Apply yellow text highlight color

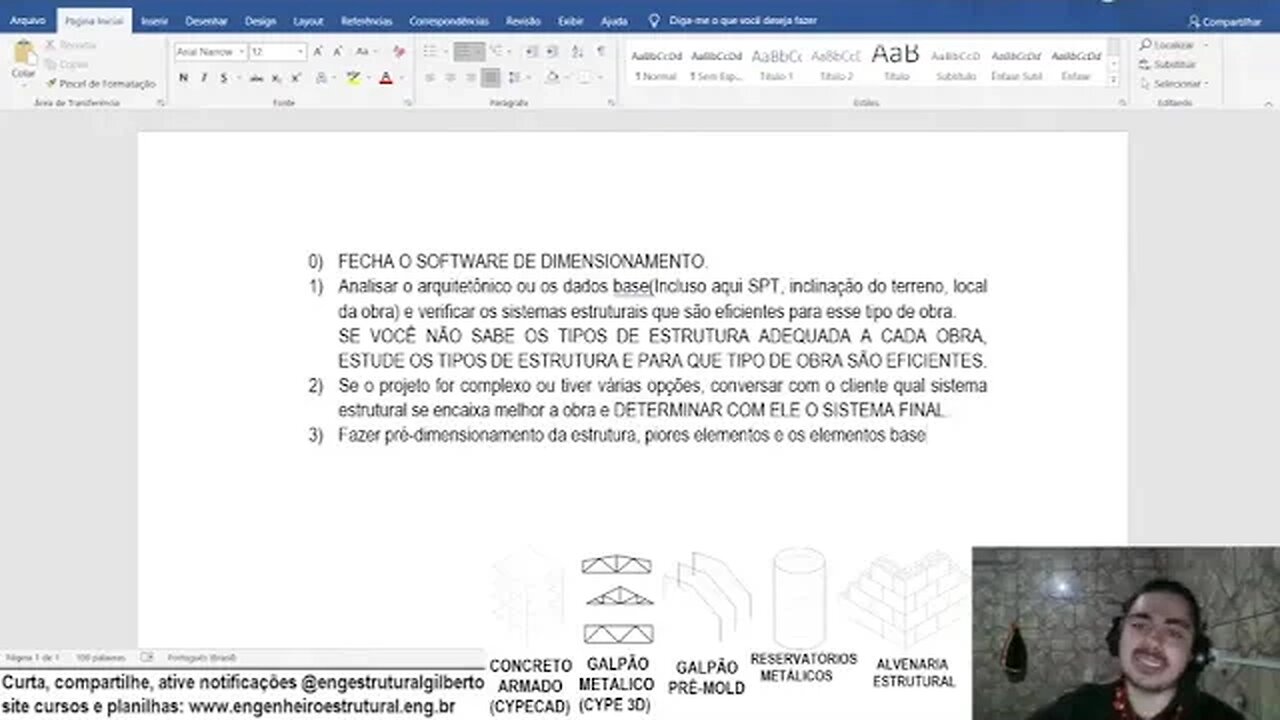353,78
